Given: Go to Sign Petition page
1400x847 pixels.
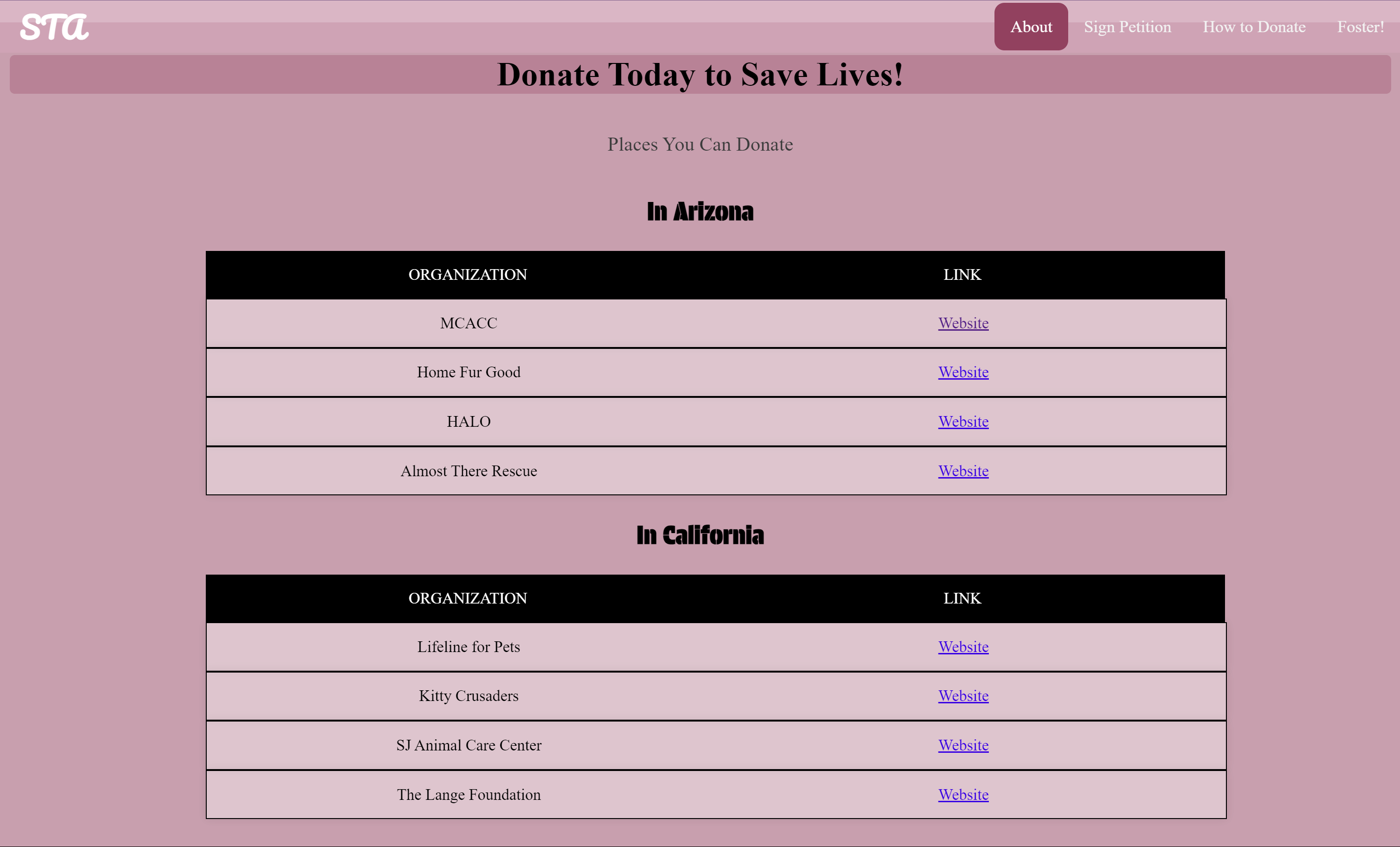Looking at the screenshot, I should 1127,27.
